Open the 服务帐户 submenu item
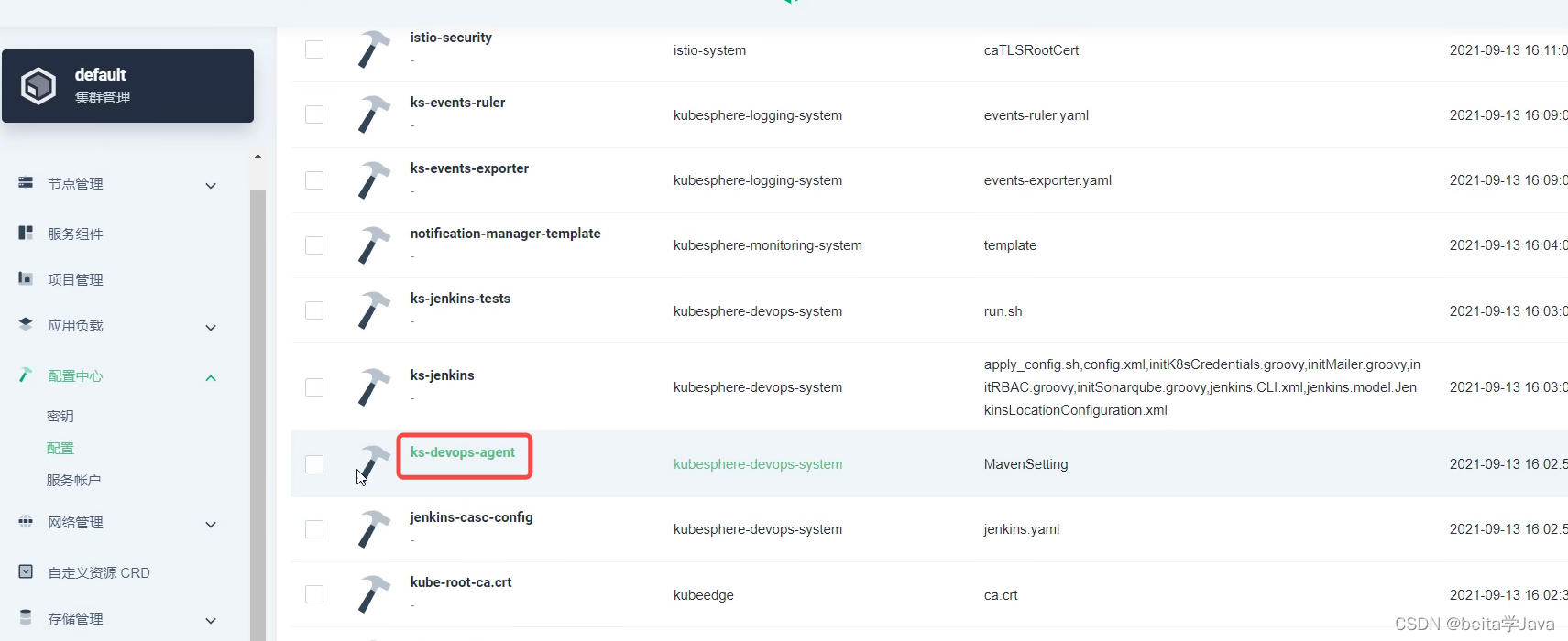The width and height of the screenshot is (1568, 641). coord(74,480)
